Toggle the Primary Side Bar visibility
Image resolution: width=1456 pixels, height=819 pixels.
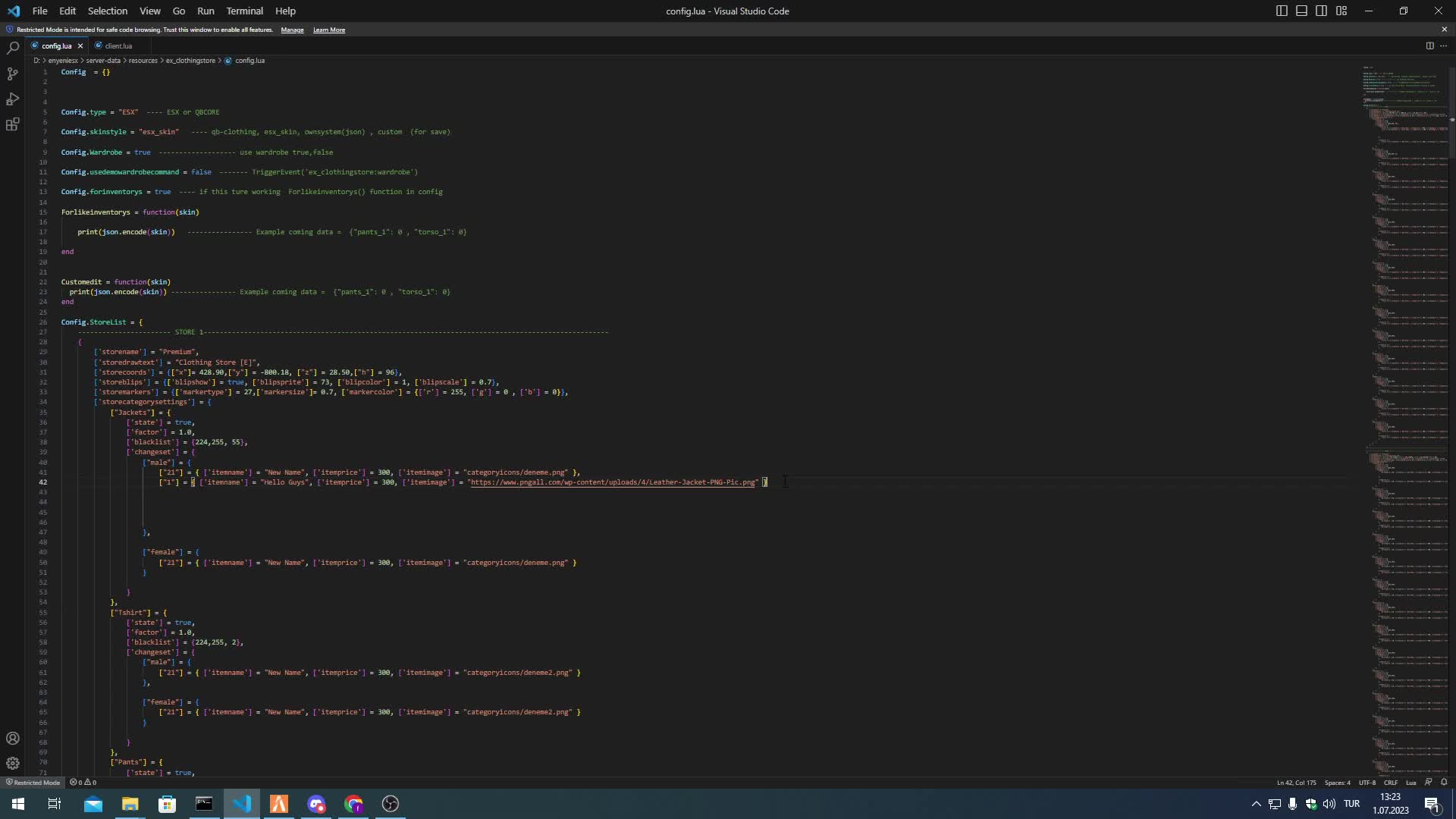(1282, 11)
